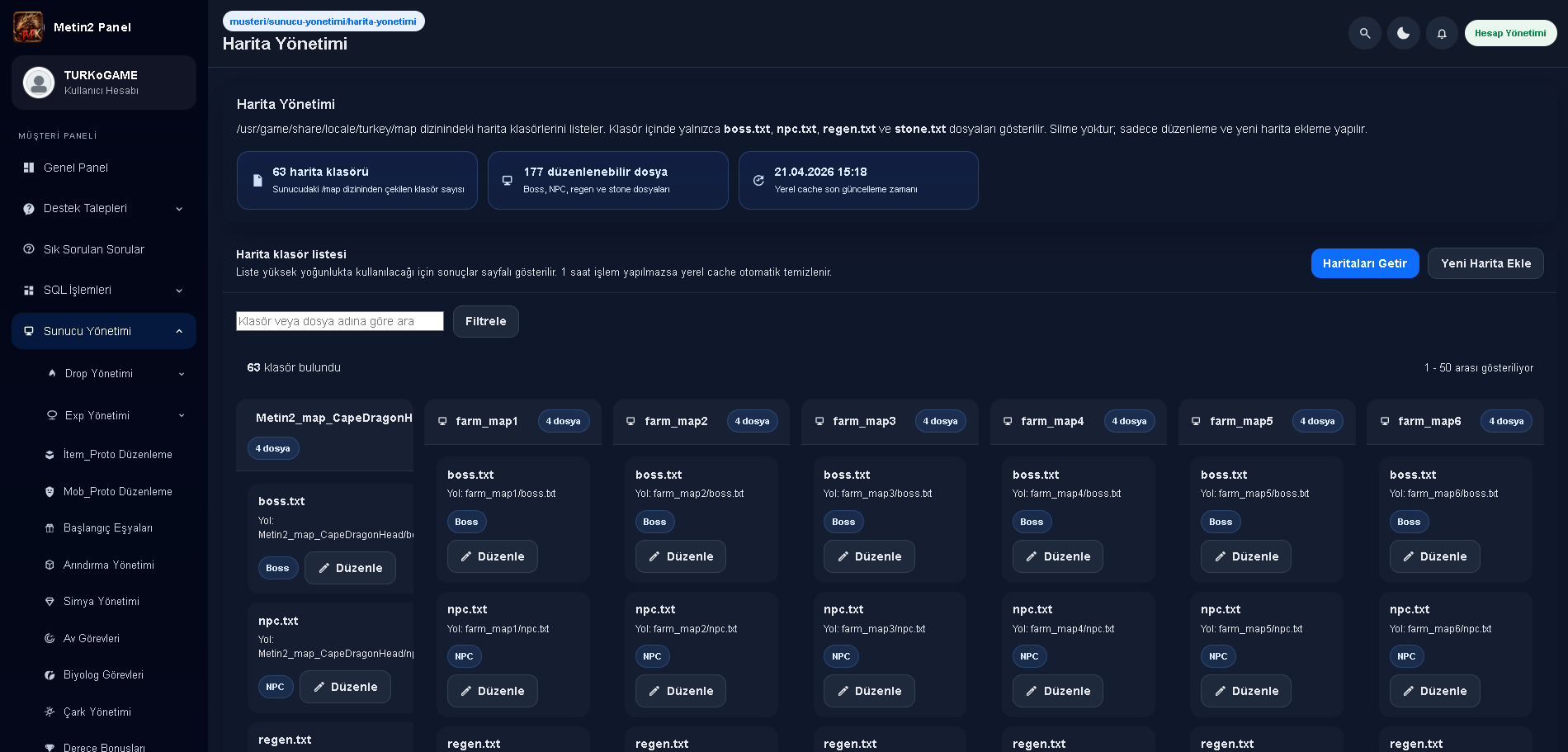
Task: Click Av Görevleri icon
Action: click(50, 639)
